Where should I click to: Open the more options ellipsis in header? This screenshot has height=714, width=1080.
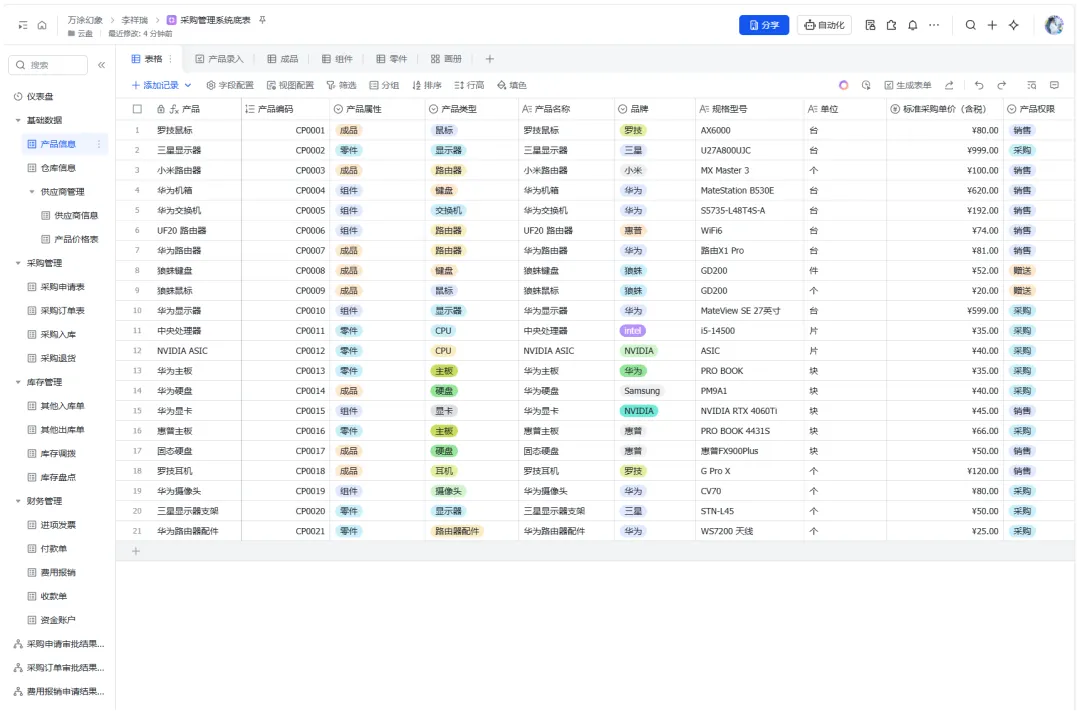point(934,25)
